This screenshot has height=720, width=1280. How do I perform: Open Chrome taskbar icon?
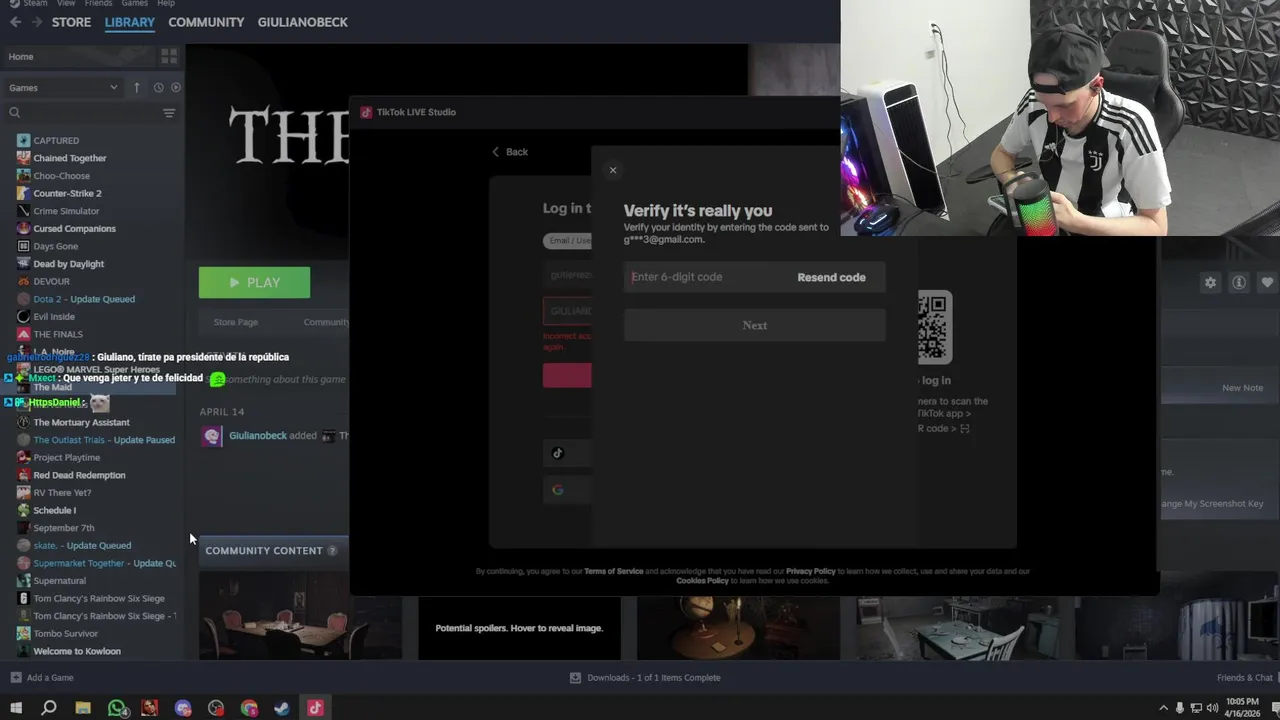250,708
